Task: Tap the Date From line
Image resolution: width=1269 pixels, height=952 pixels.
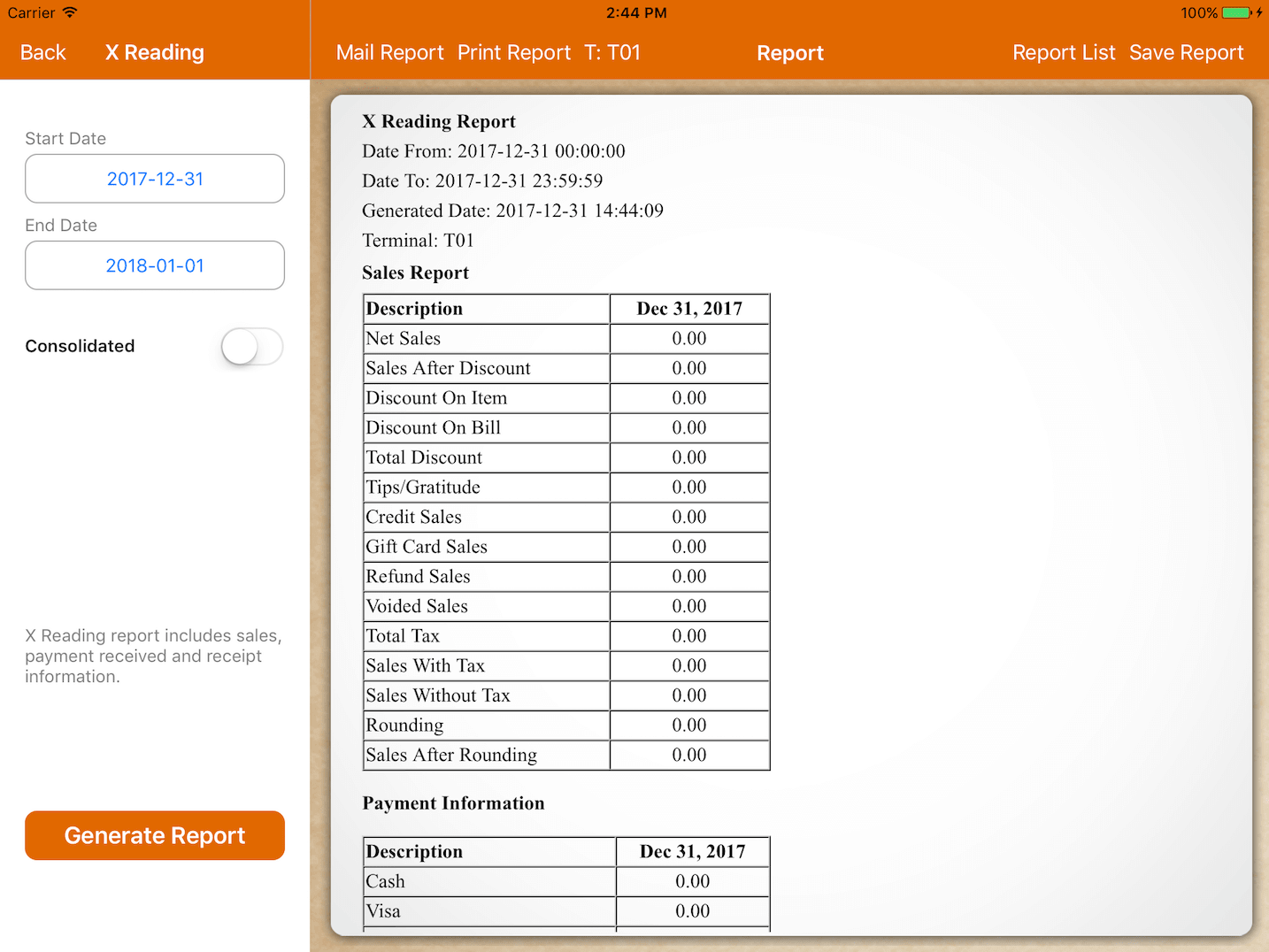Action: tap(494, 151)
